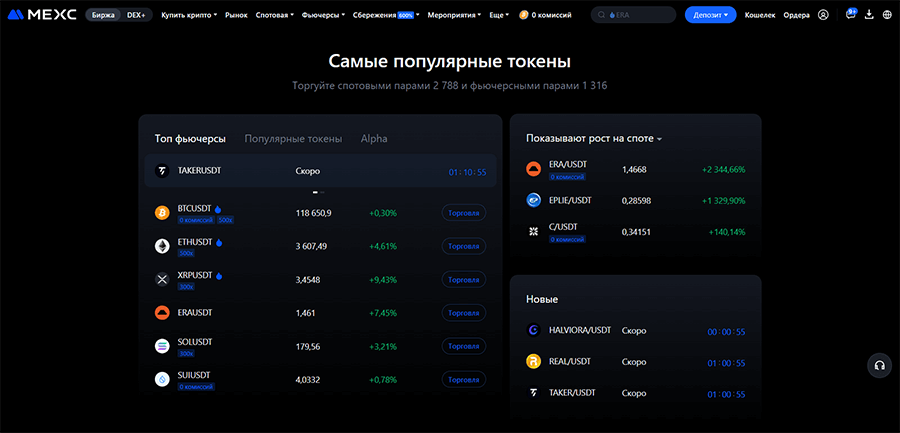
Task: Open the Депозит dropdown button
Action: tap(711, 15)
